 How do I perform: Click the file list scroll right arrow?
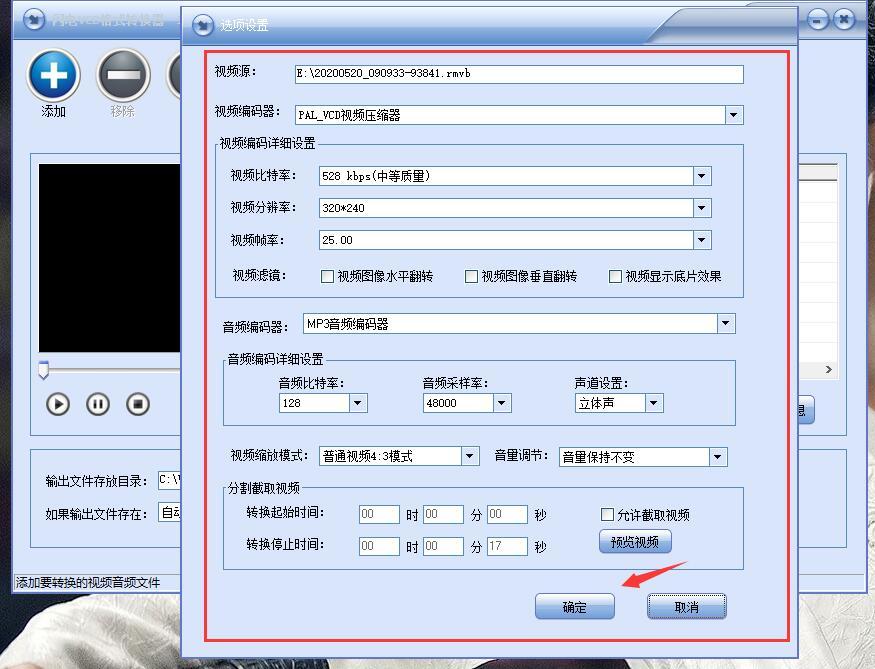click(x=829, y=369)
